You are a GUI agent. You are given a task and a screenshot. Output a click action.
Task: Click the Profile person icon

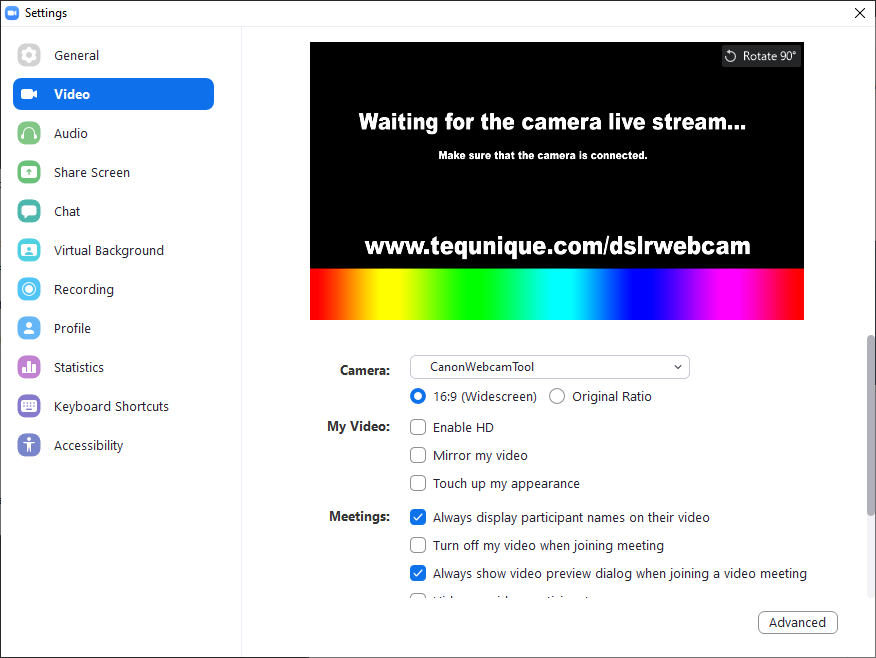[29, 328]
